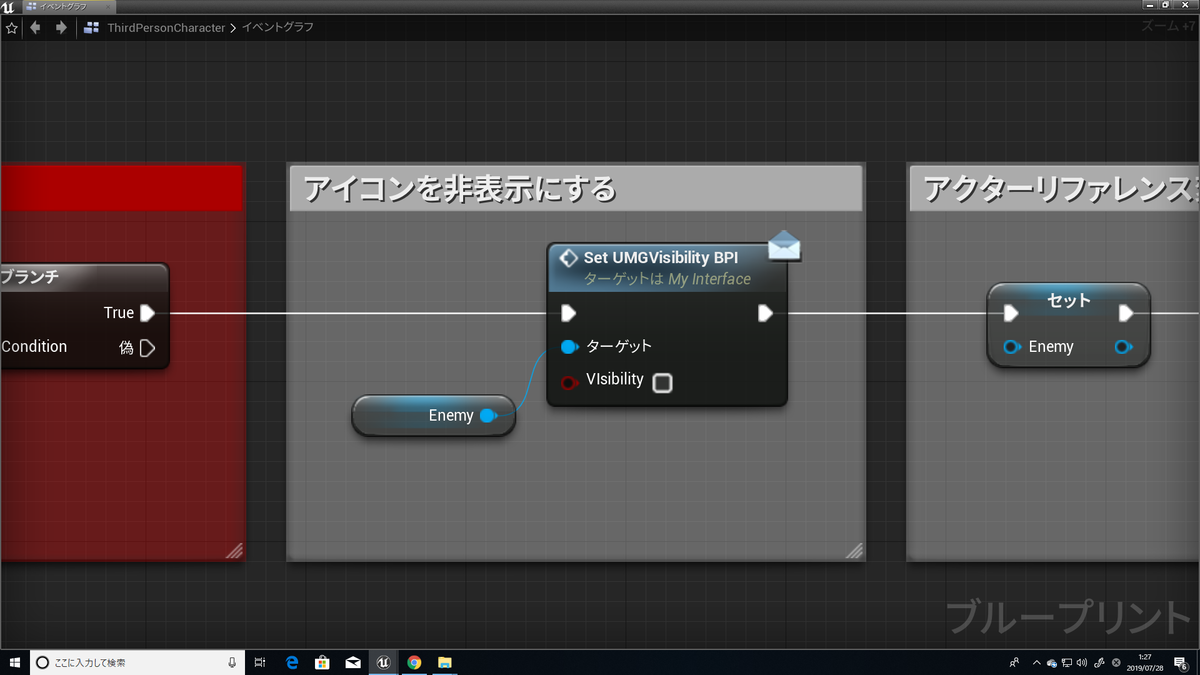Click the Unreal Engine icon in the taskbar
Screen dimensions: 1200x675
(x=383, y=661)
